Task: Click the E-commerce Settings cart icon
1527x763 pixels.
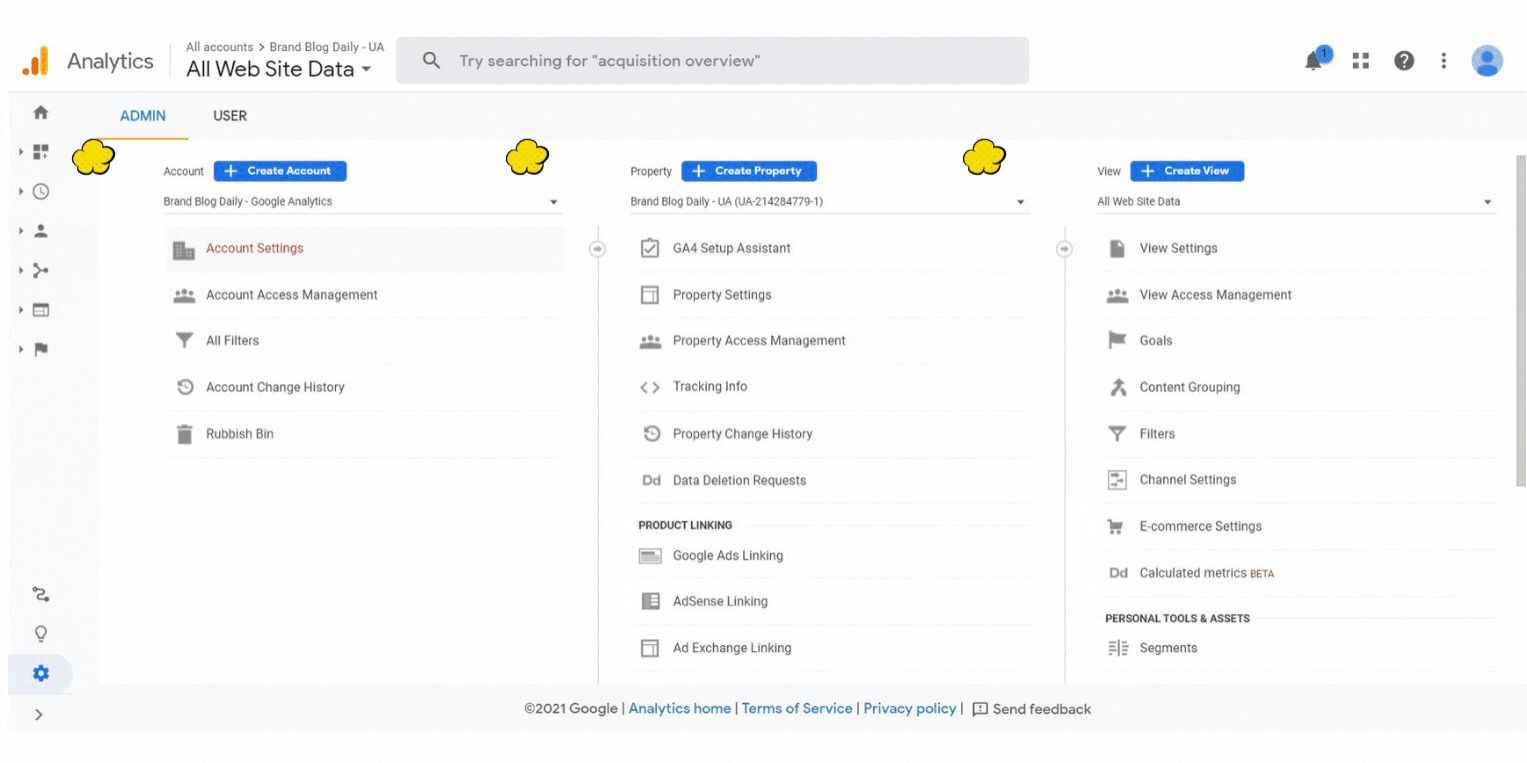Action: coord(1117,527)
